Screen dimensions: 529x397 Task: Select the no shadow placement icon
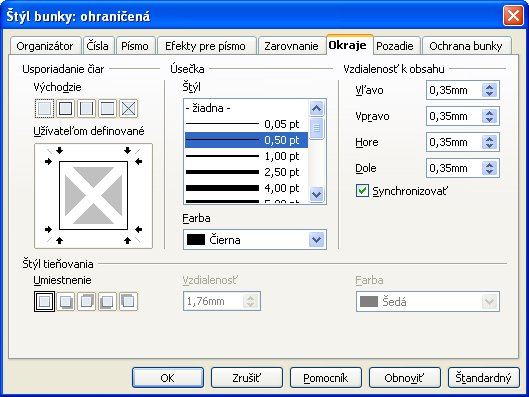tap(45, 301)
